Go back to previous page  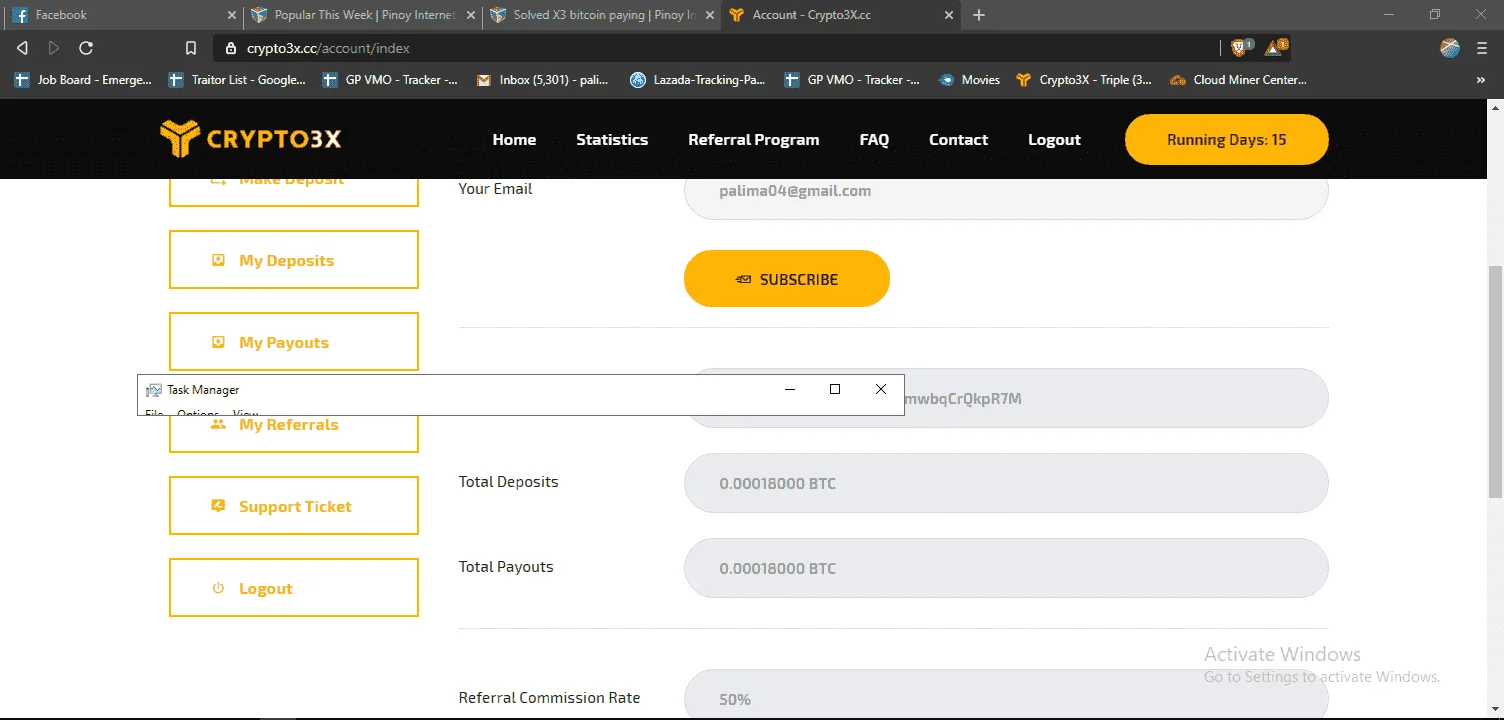[x=22, y=48]
